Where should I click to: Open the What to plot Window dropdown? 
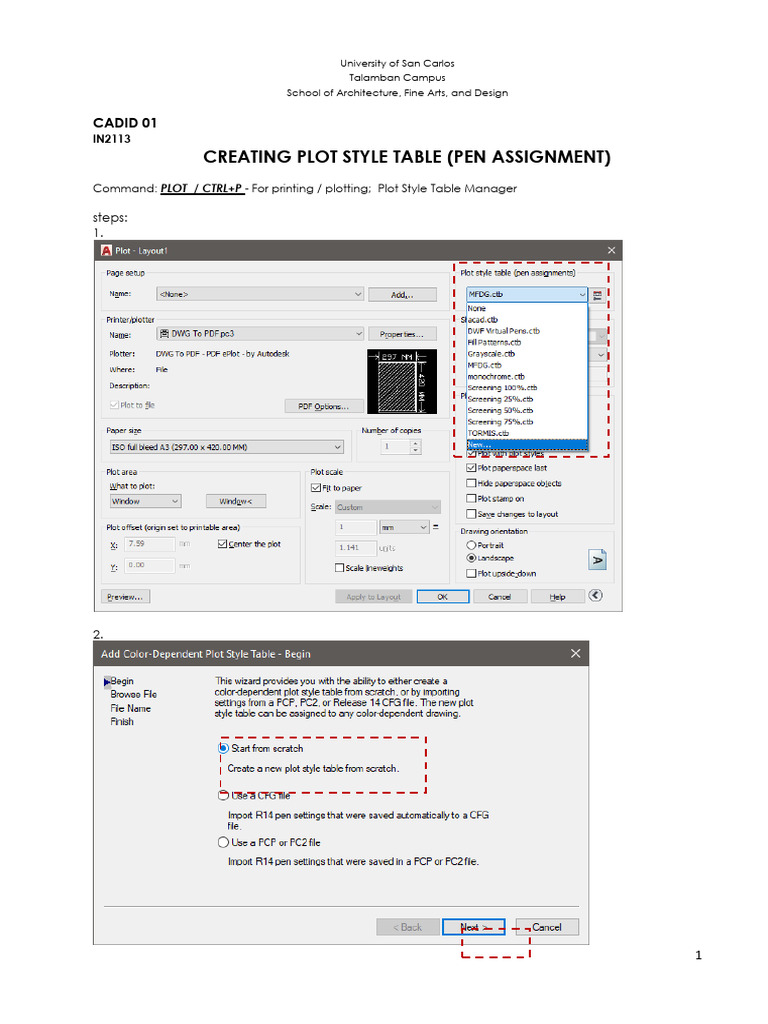pyautogui.click(x=146, y=502)
